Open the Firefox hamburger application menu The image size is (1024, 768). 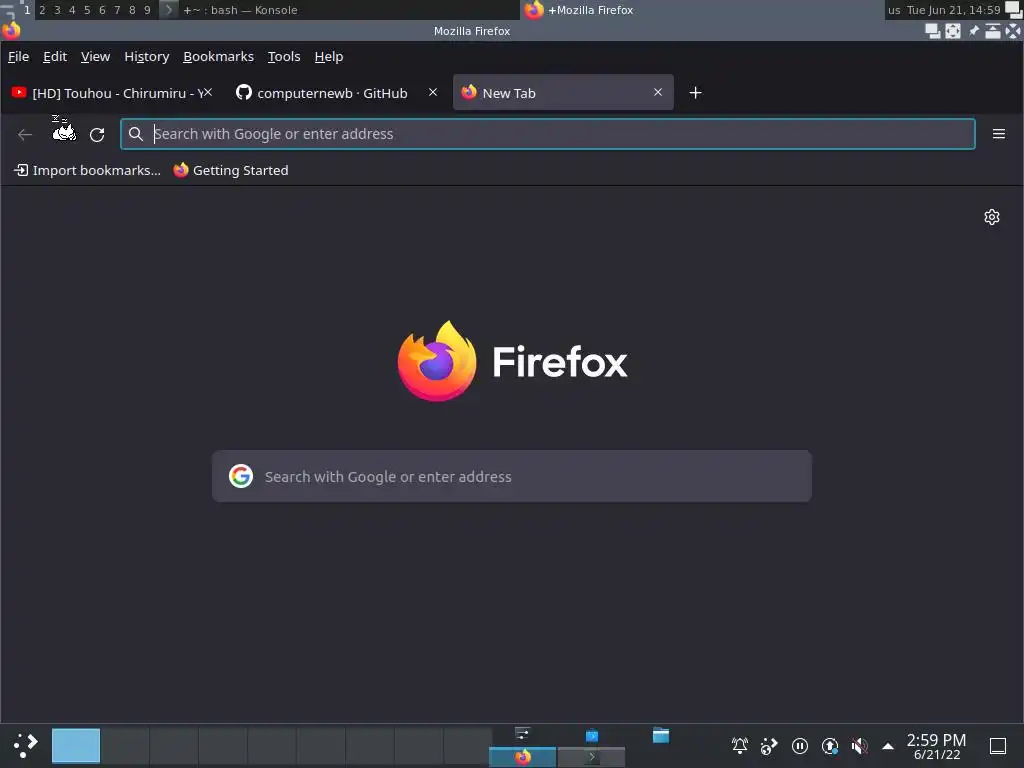999,134
